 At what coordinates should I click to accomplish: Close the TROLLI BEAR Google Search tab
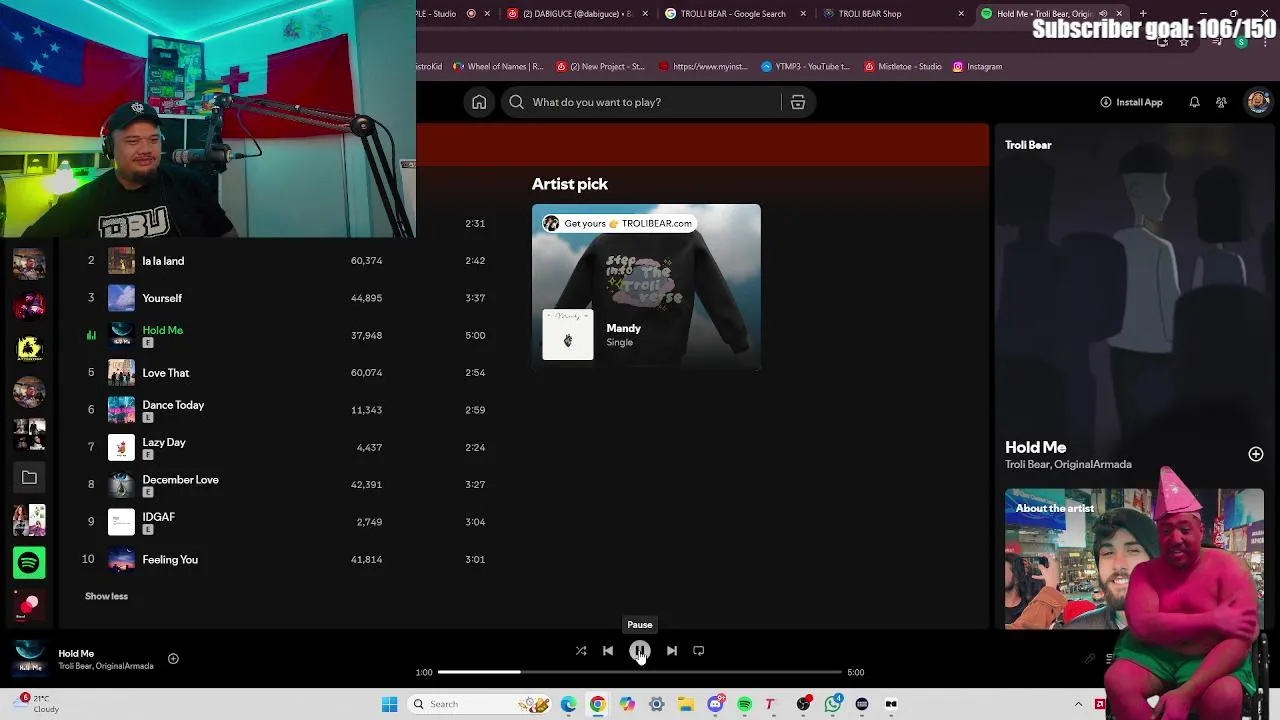[x=803, y=14]
